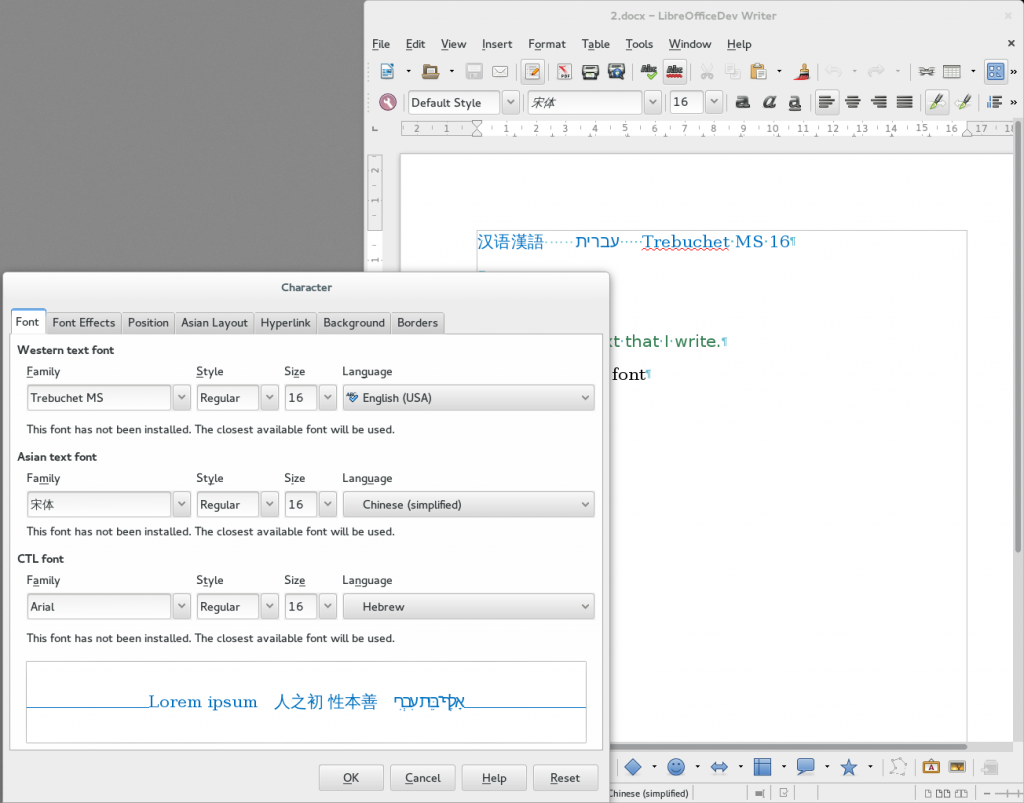Export document directly as PDF
The width and height of the screenshot is (1024, 803).
click(x=564, y=71)
